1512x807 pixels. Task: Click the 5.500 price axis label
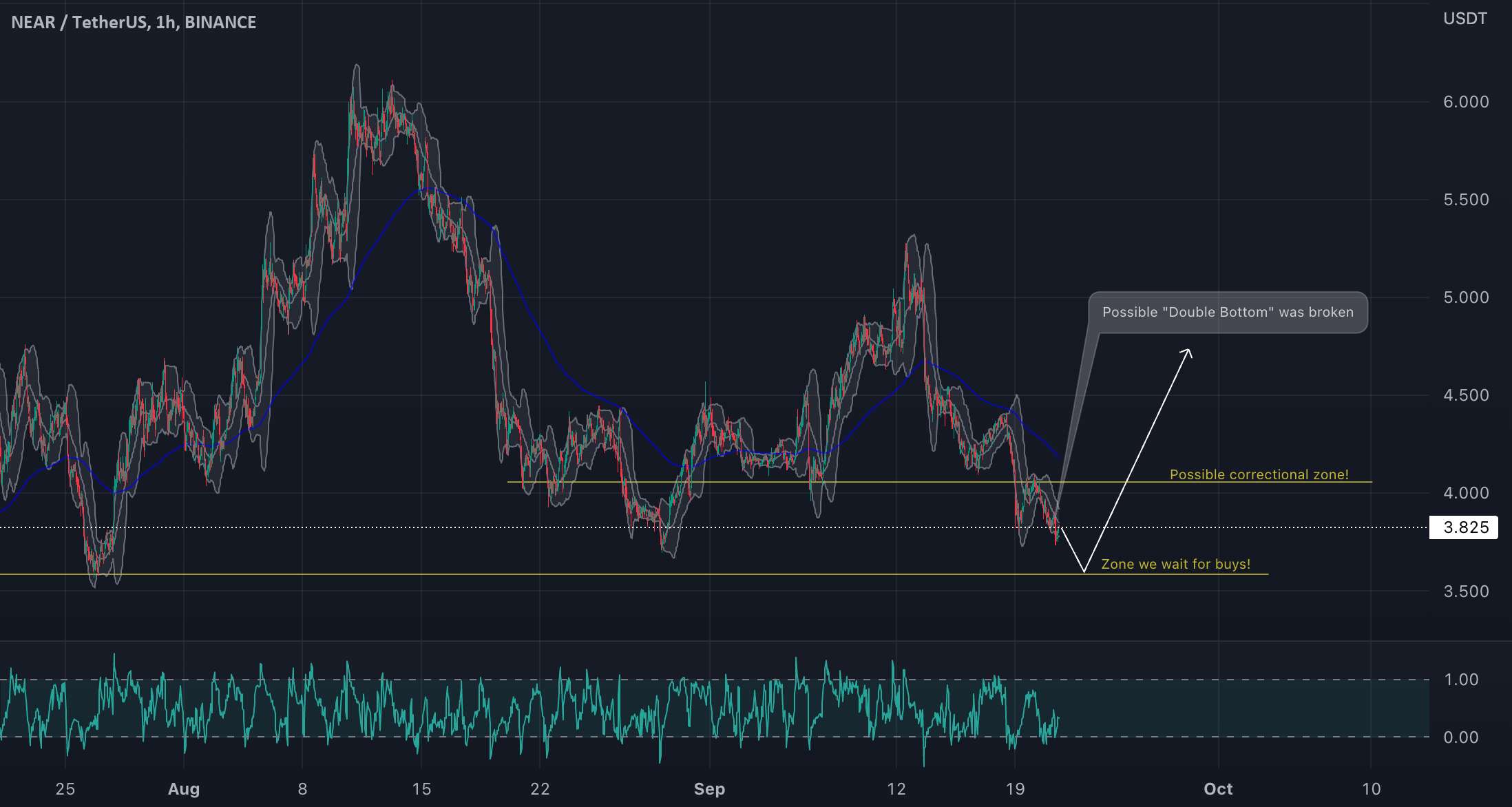point(1466,200)
